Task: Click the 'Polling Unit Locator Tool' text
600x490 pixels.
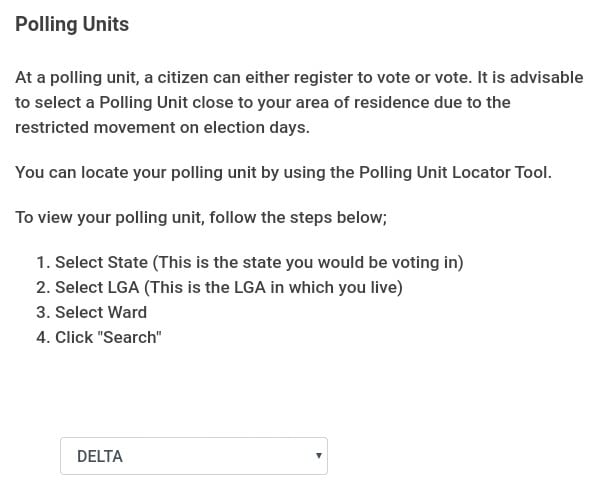Action: [454, 172]
